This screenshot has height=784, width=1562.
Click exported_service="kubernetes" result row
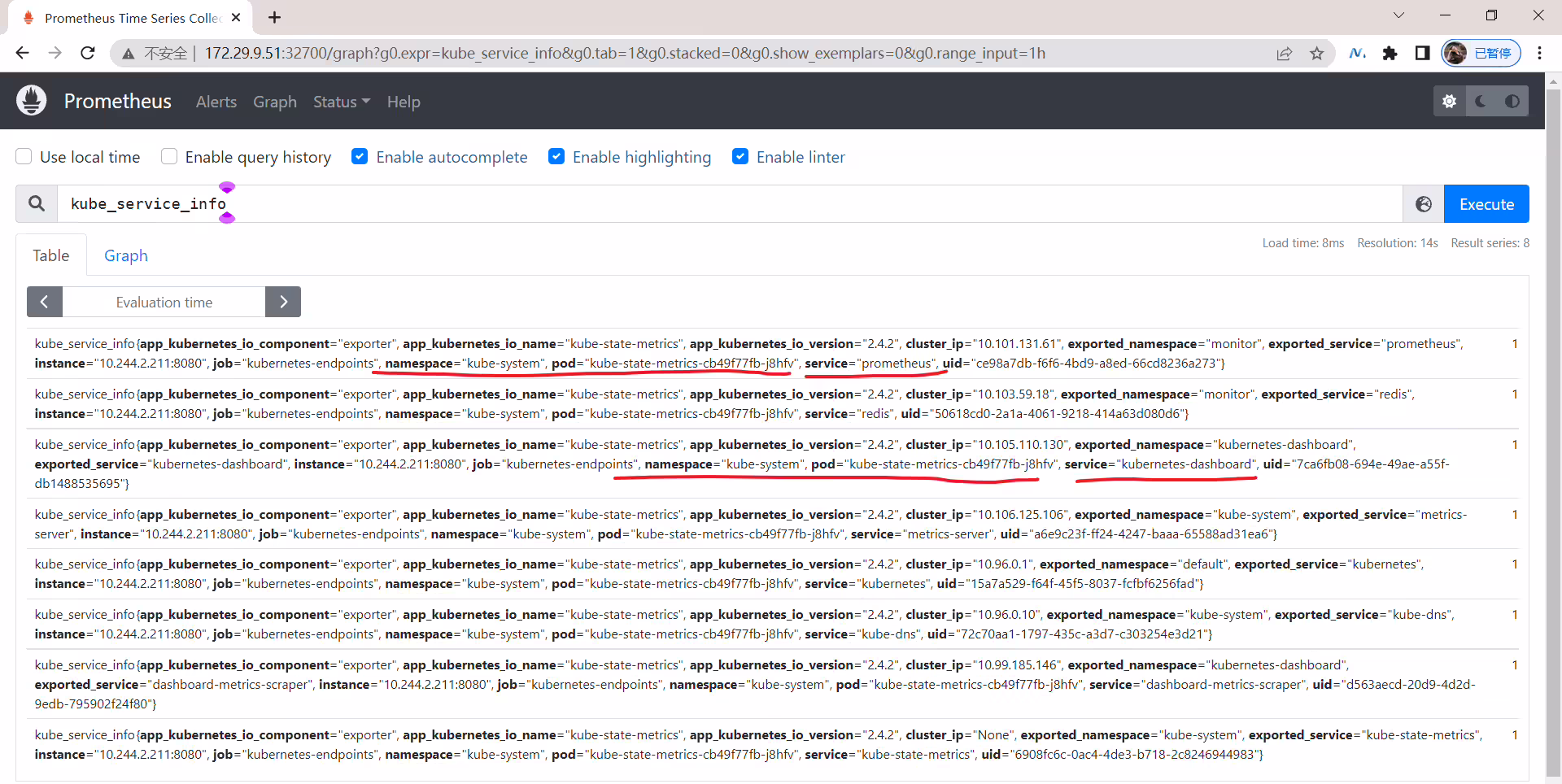(x=773, y=574)
